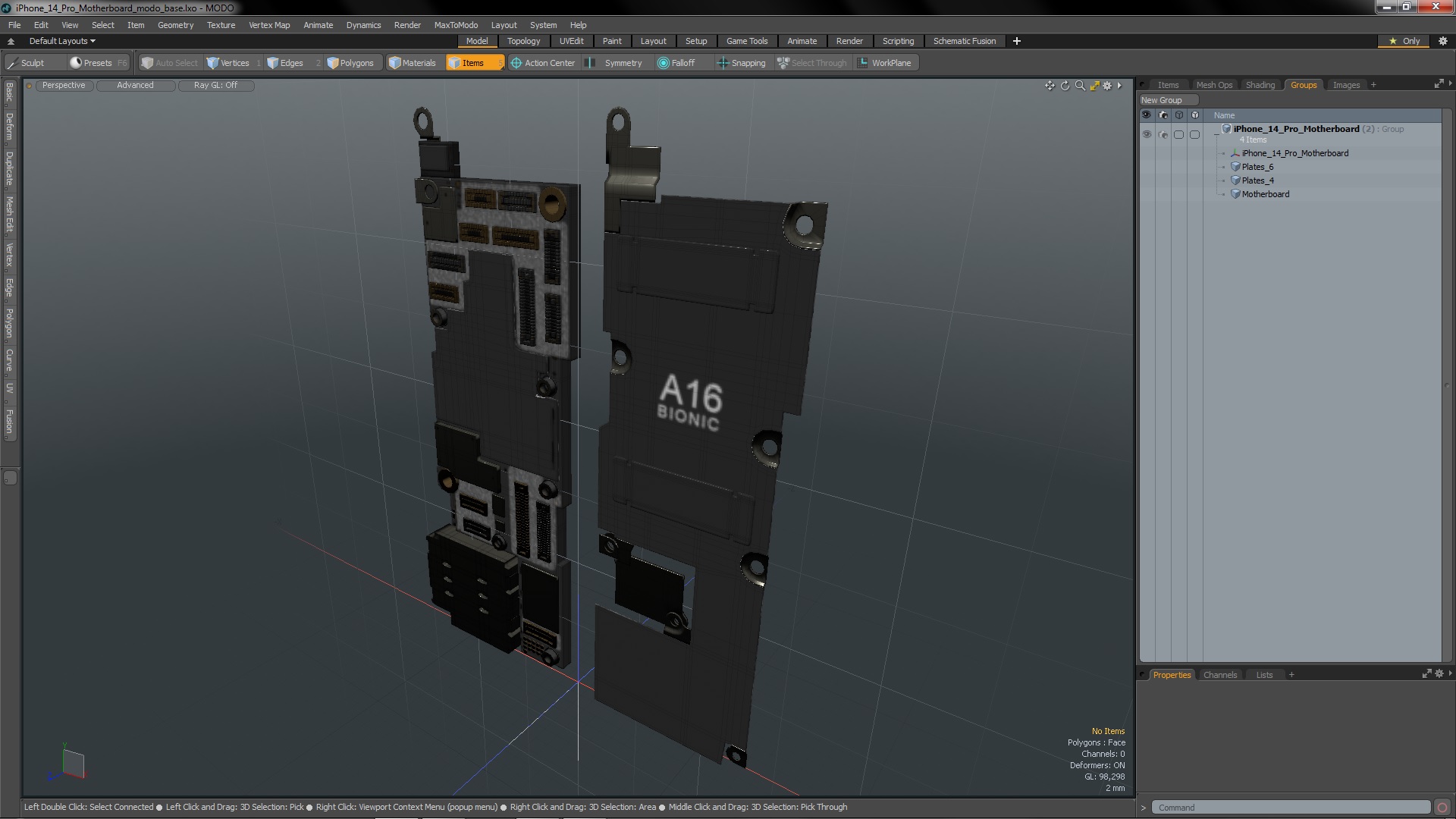Open the Geometry menu
This screenshot has width=1456, height=819.
175,25
